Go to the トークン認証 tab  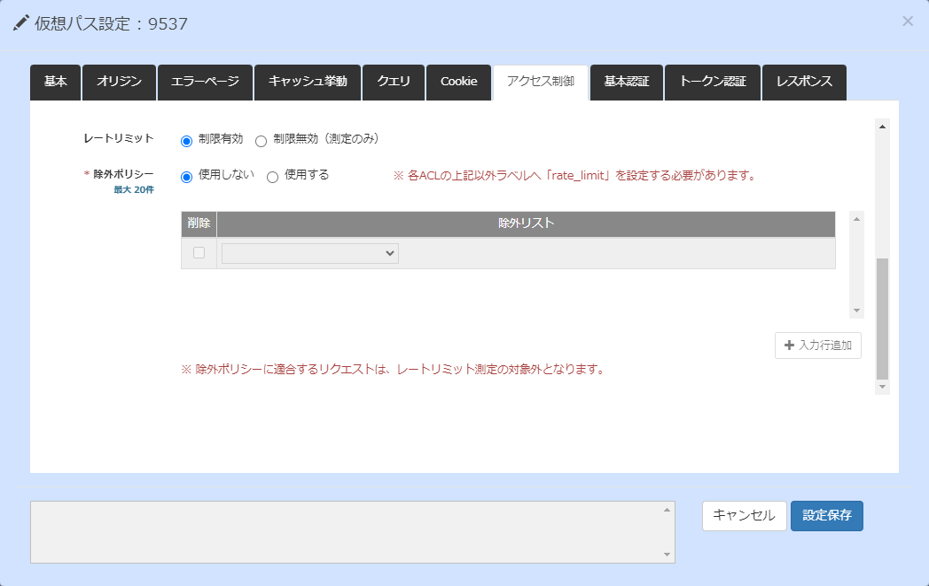(713, 82)
